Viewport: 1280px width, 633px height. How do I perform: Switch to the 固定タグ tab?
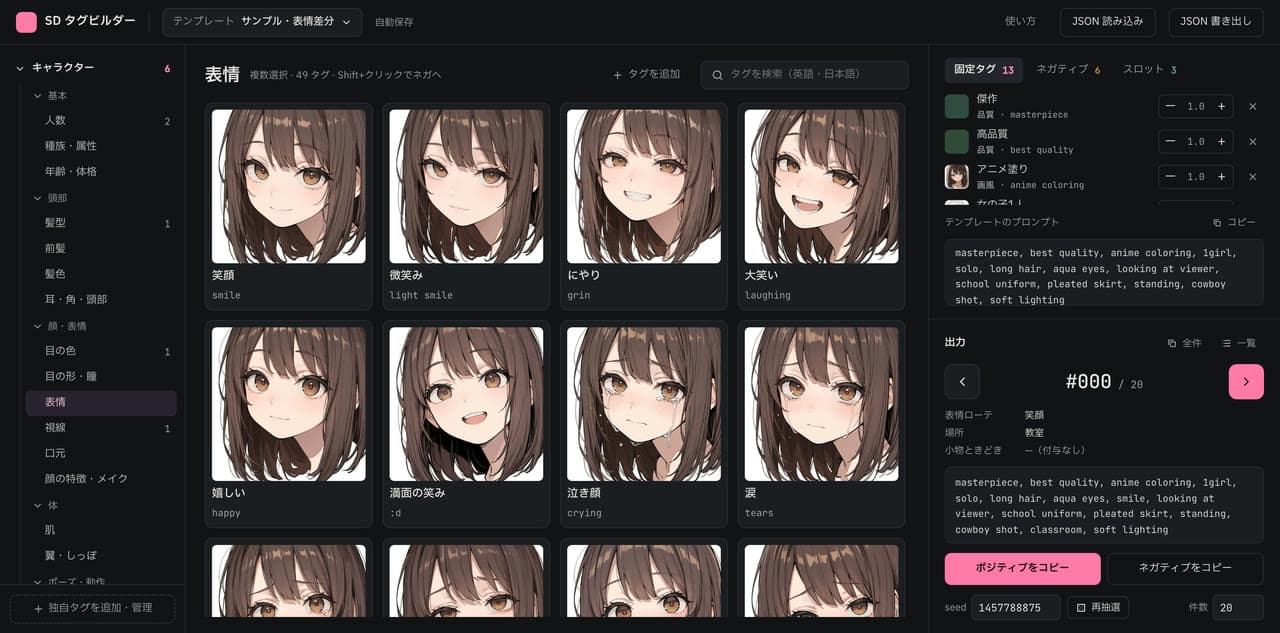(x=984, y=70)
